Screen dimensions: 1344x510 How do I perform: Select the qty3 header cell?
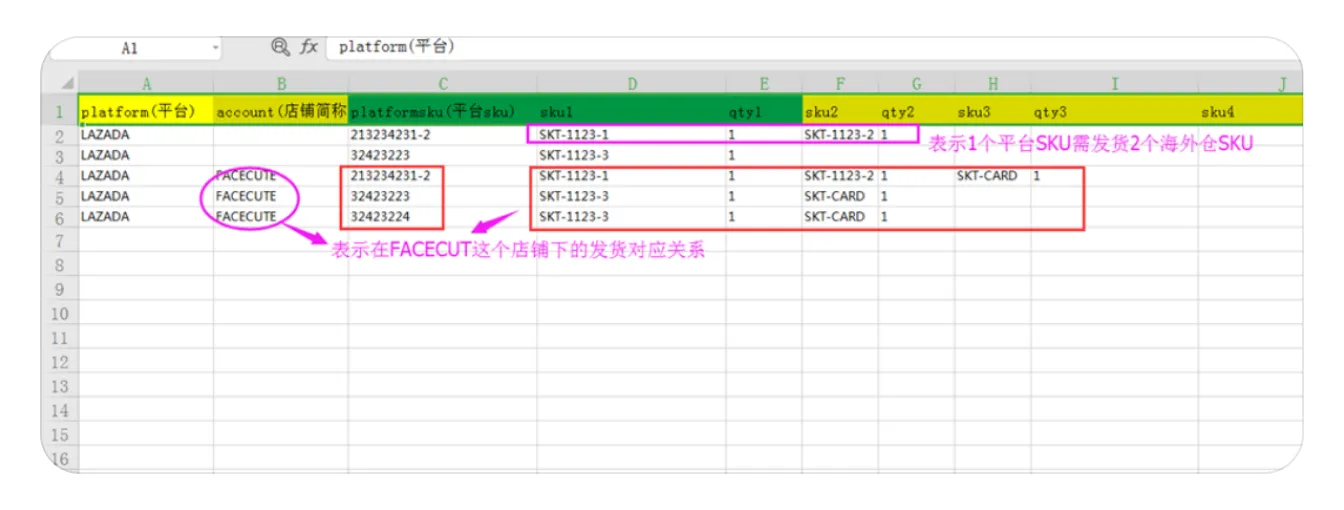tap(1114, 111)
